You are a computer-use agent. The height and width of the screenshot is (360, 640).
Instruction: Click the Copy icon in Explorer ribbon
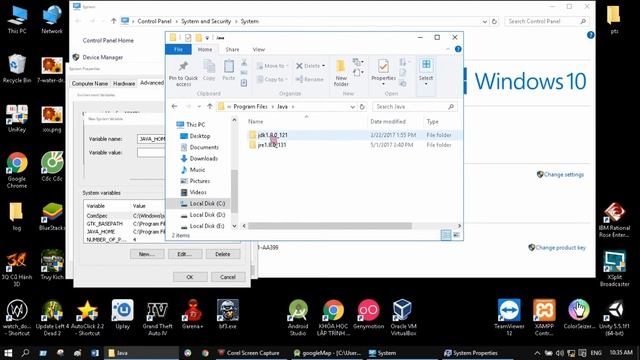(209, 70)
